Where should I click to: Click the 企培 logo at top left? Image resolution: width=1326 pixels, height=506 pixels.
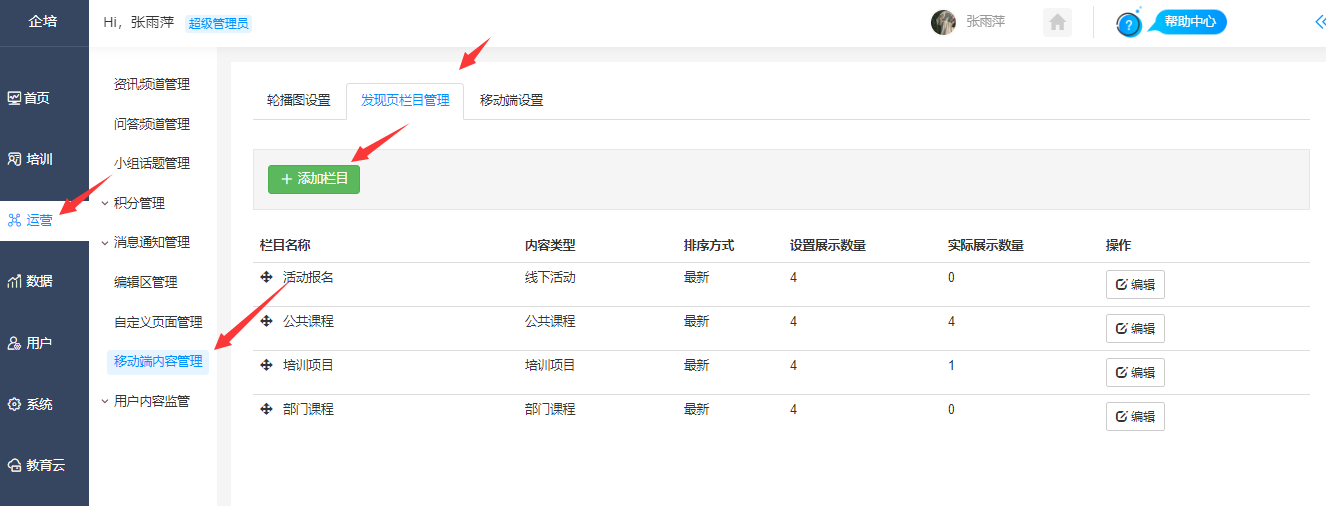(43, 21)
